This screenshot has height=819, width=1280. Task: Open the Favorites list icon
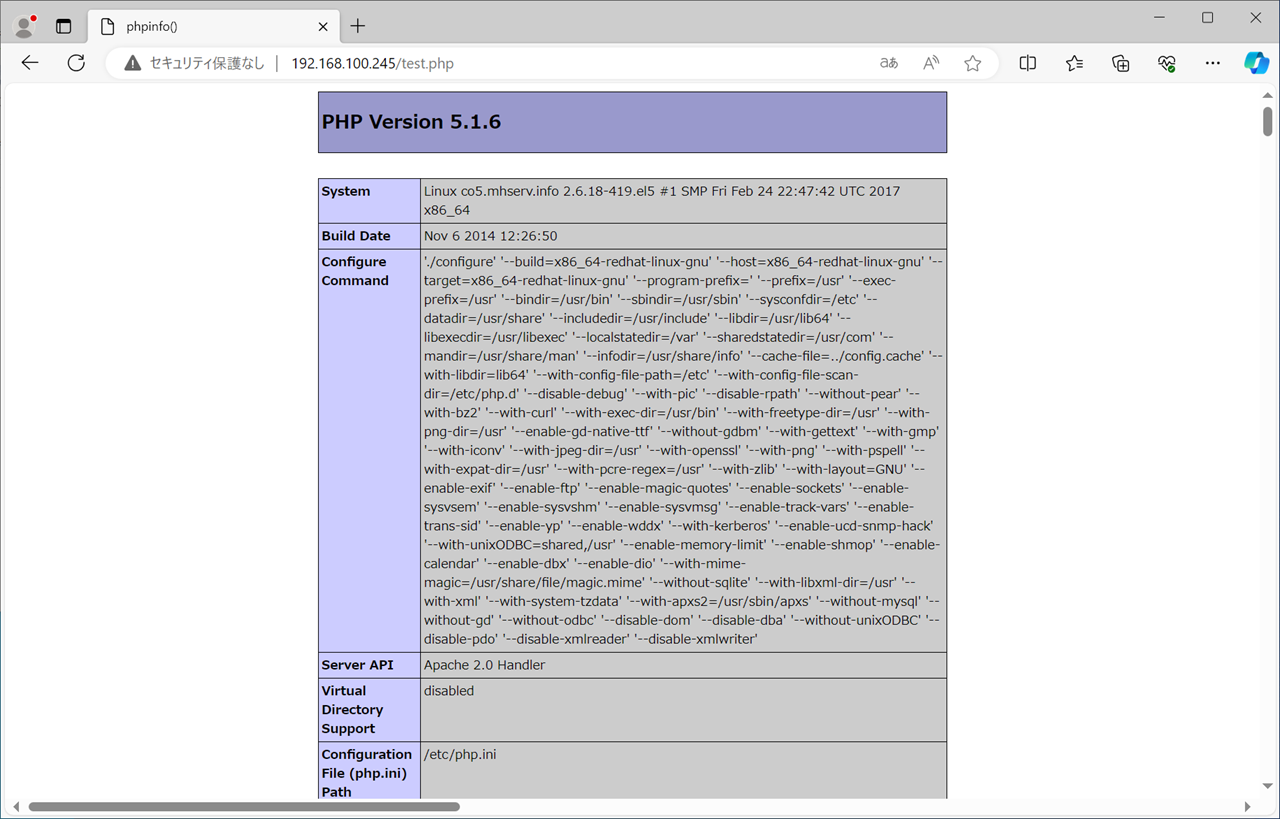pyautogui.click(x=1074, y=63)
